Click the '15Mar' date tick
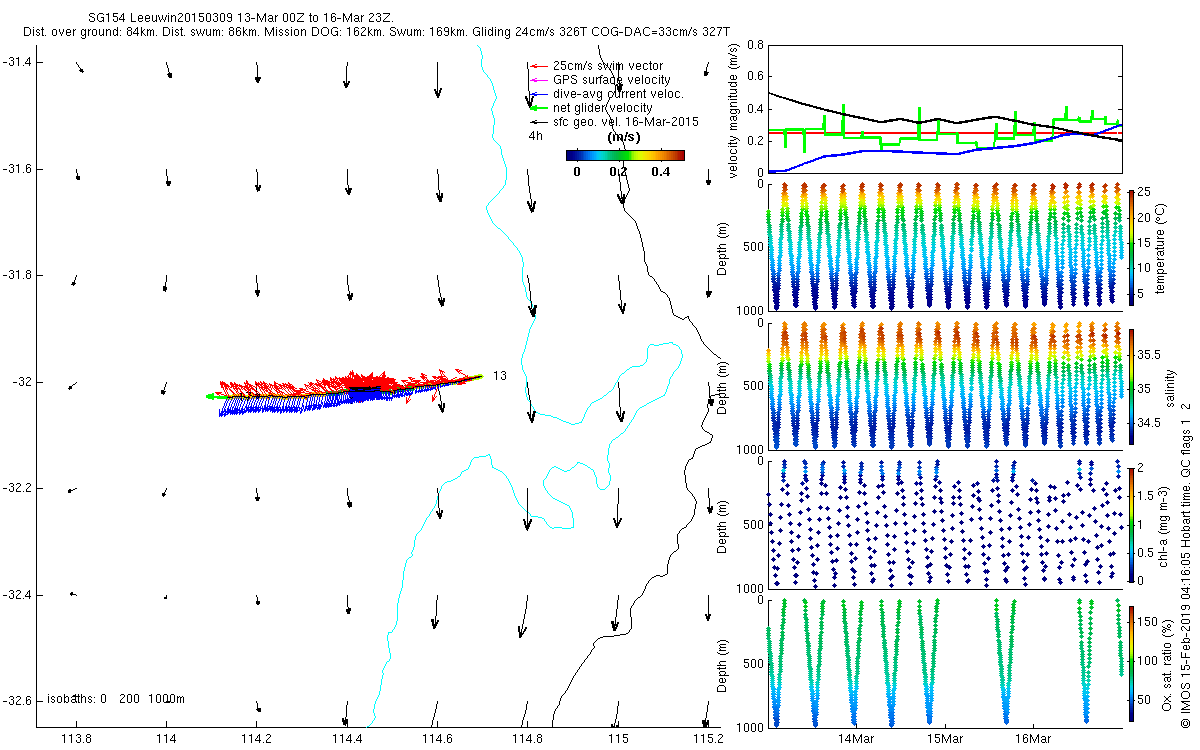The height and width of the screenshot is (750, 1200). coord(945,738)
